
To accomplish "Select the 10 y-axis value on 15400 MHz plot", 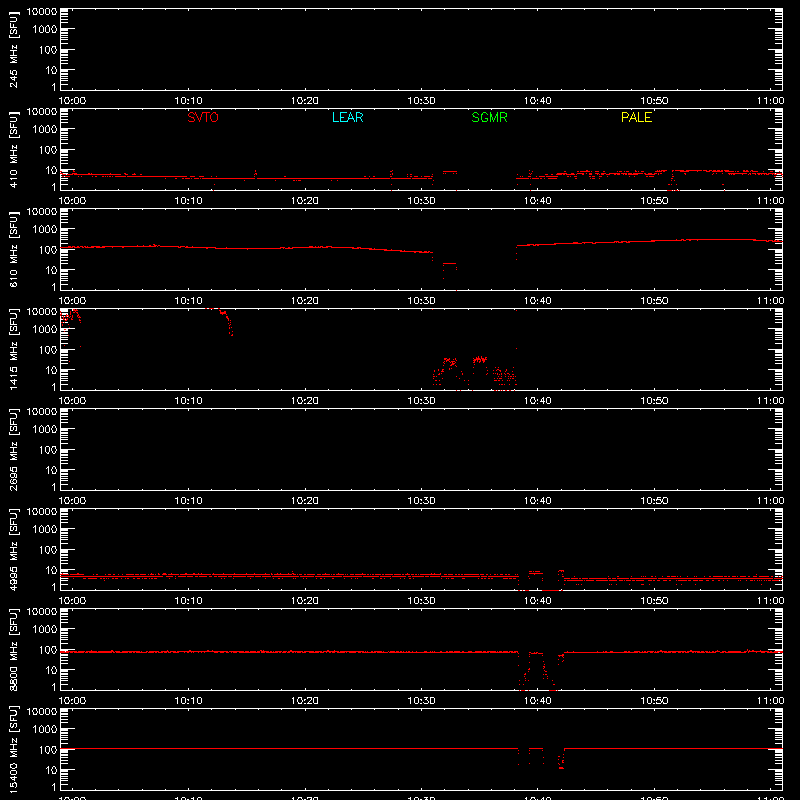I will tap(52, 770).
